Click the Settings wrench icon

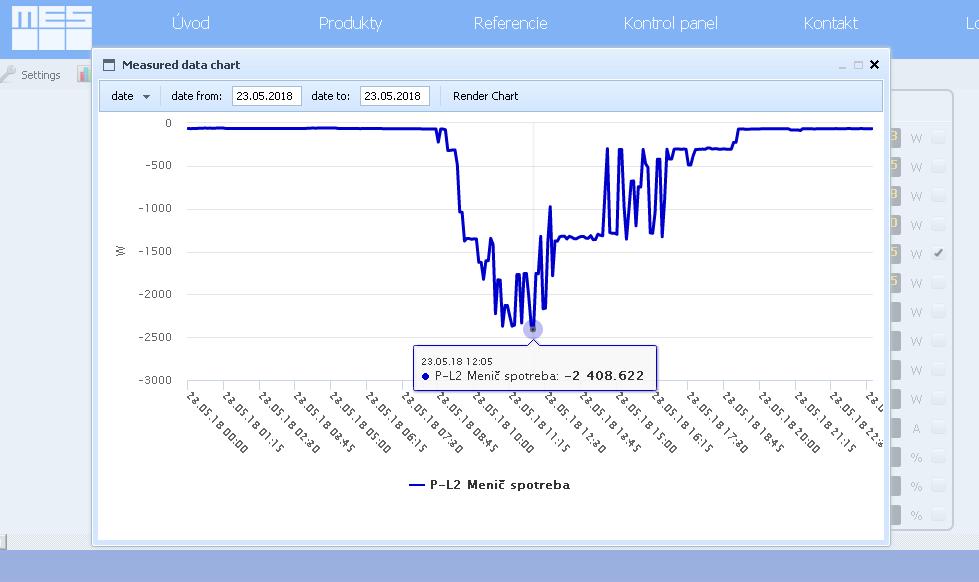click(x=8, y=75)
